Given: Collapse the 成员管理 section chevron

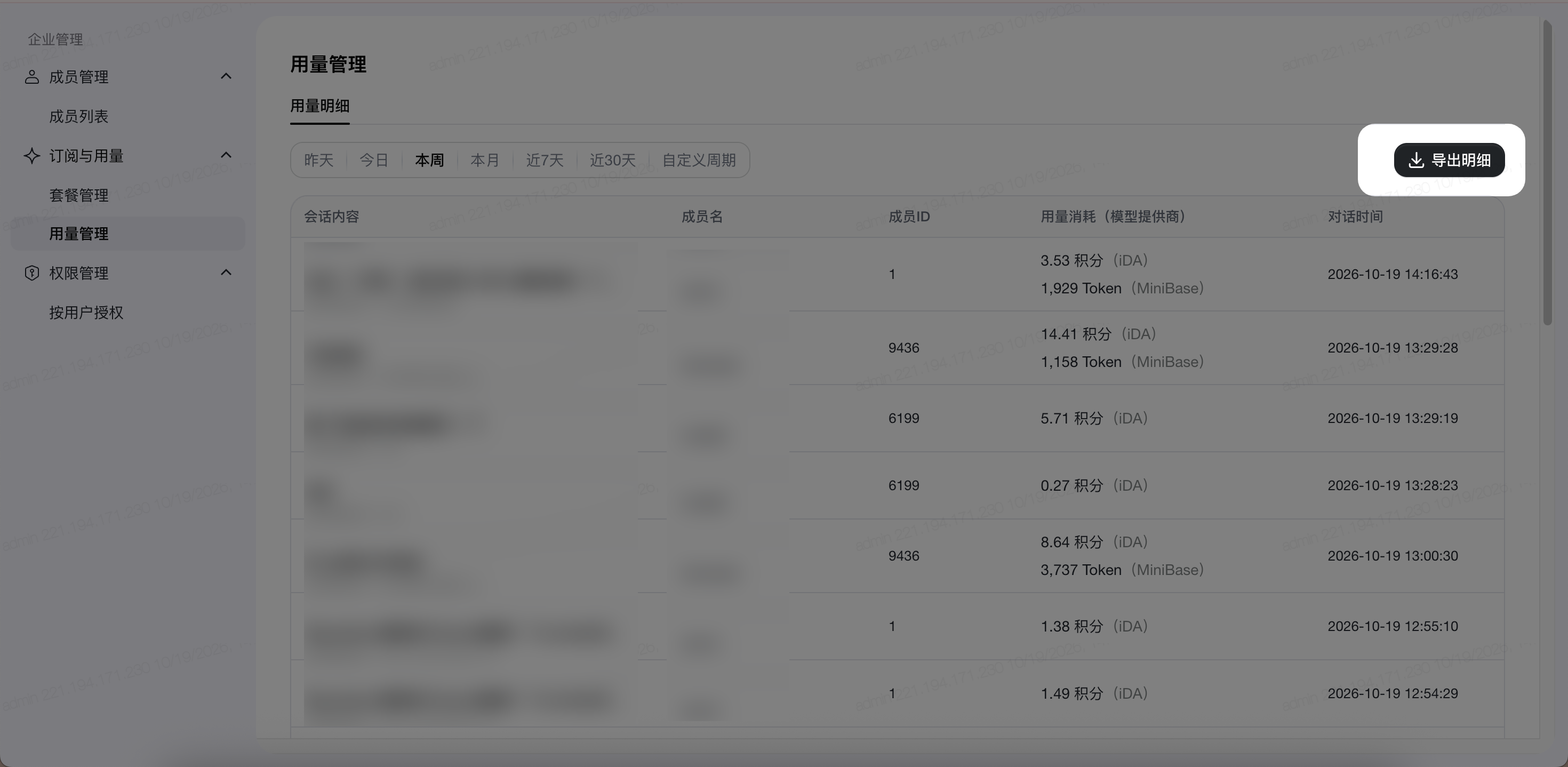Looking at the screenshot, I should point(226,76).
